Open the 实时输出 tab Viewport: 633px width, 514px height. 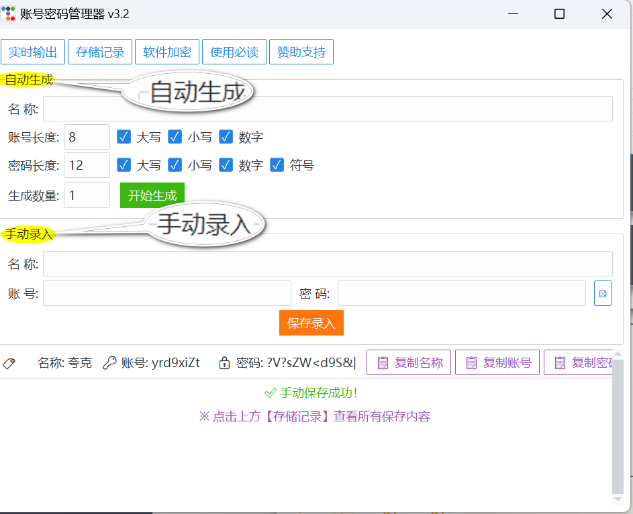[x=33, y=52]
